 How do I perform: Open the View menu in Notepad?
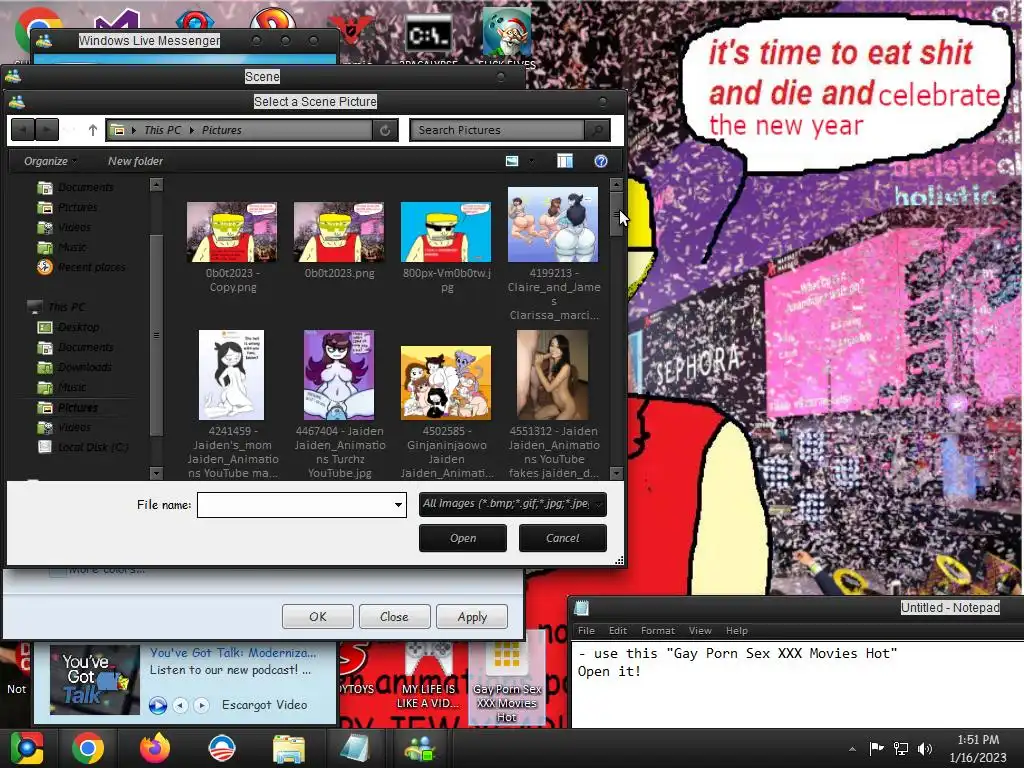700,631
